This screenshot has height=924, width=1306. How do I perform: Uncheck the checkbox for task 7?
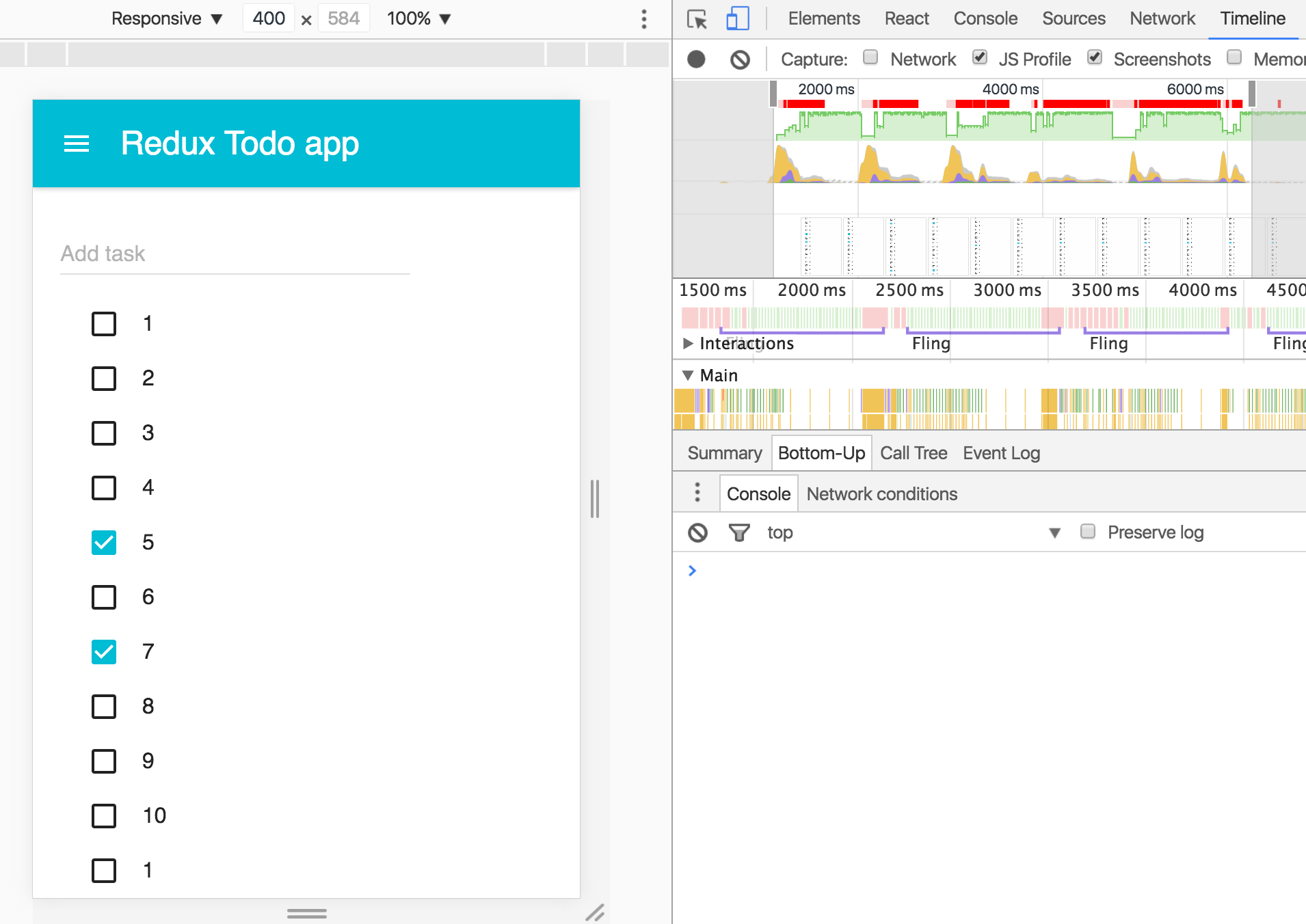104,652
